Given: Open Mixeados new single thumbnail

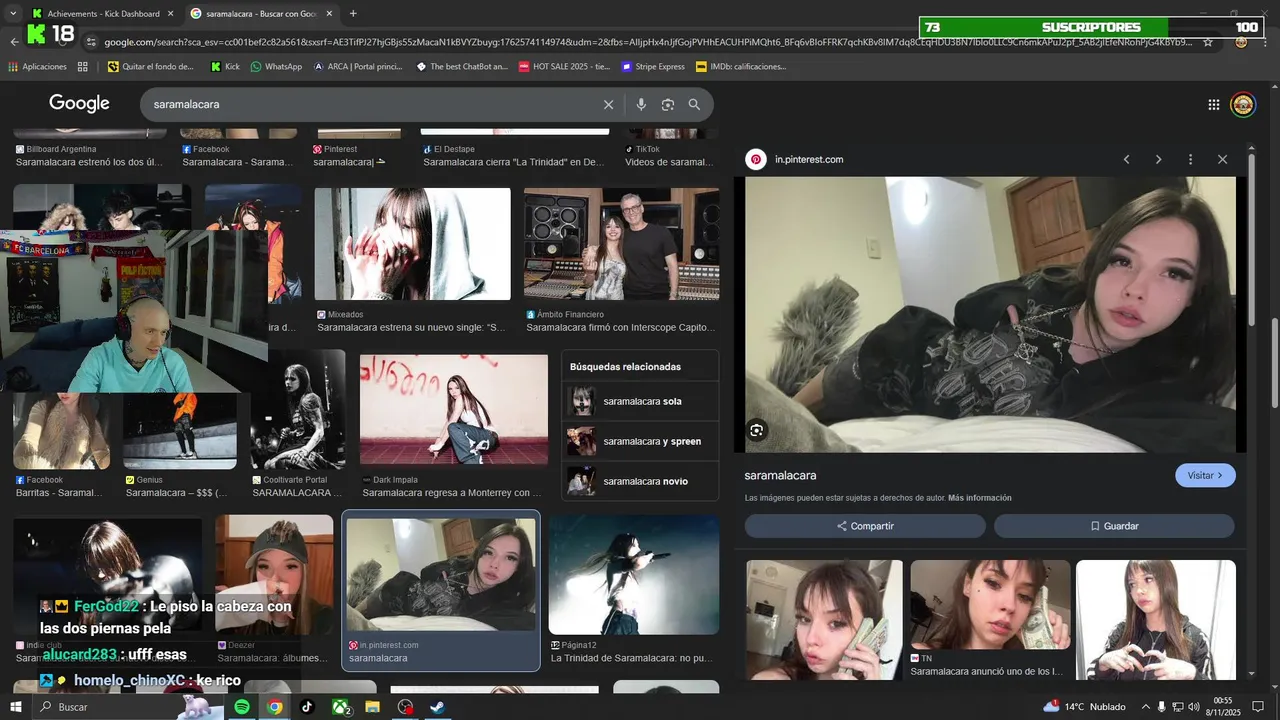Looking at the screenshot, I should (x=412, y=244).
